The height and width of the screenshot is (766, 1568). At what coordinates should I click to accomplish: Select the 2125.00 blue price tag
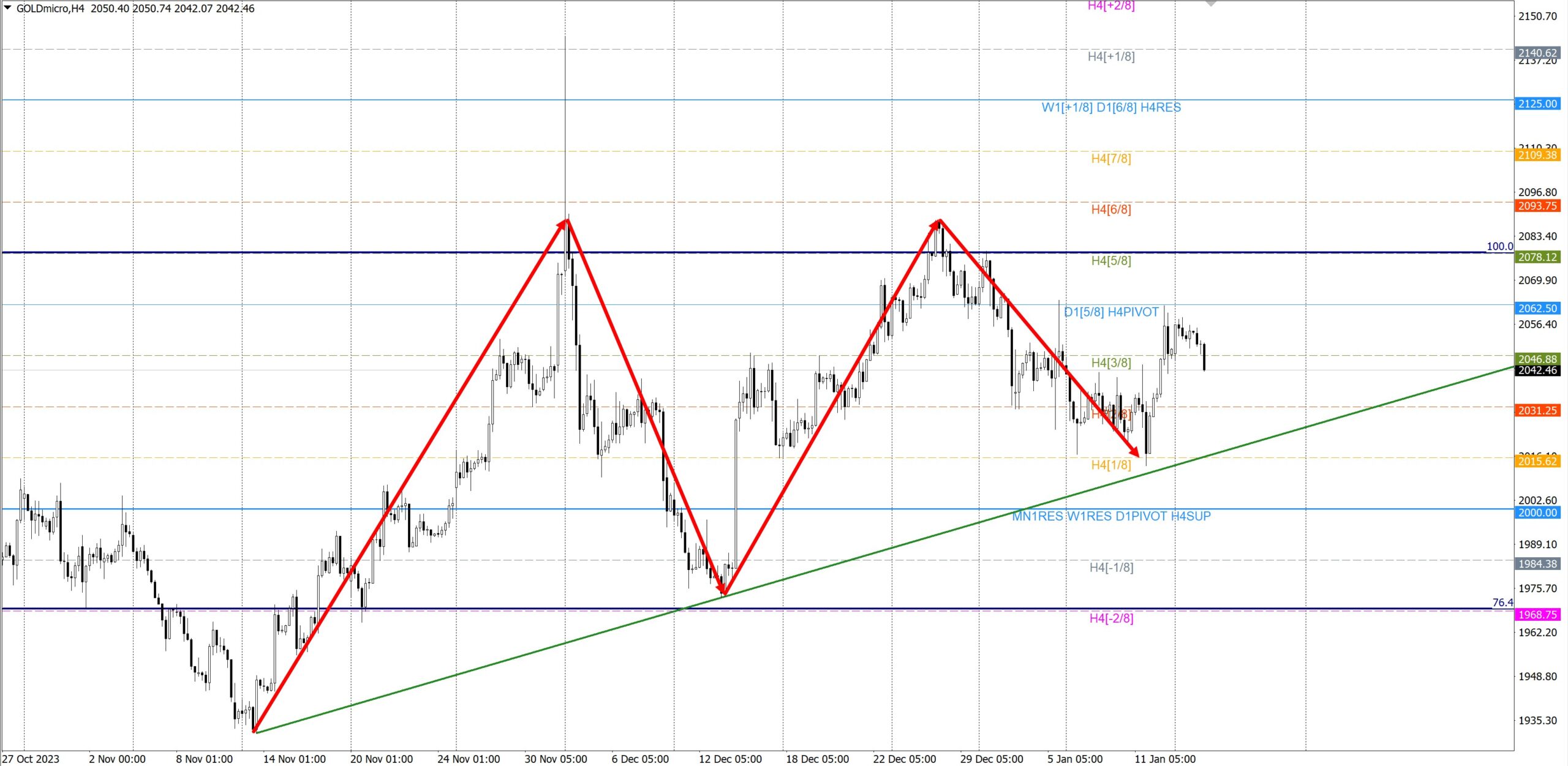[x=1537, y=104]
